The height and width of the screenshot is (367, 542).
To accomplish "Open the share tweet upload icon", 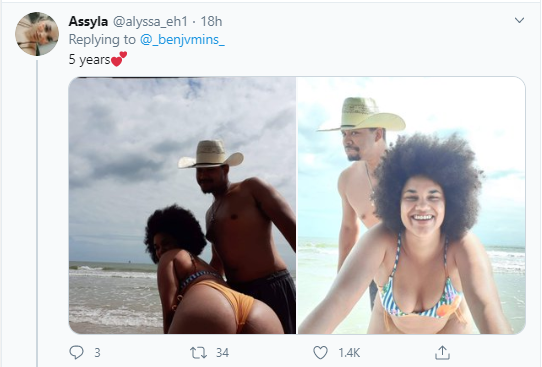I will (442, 352).
